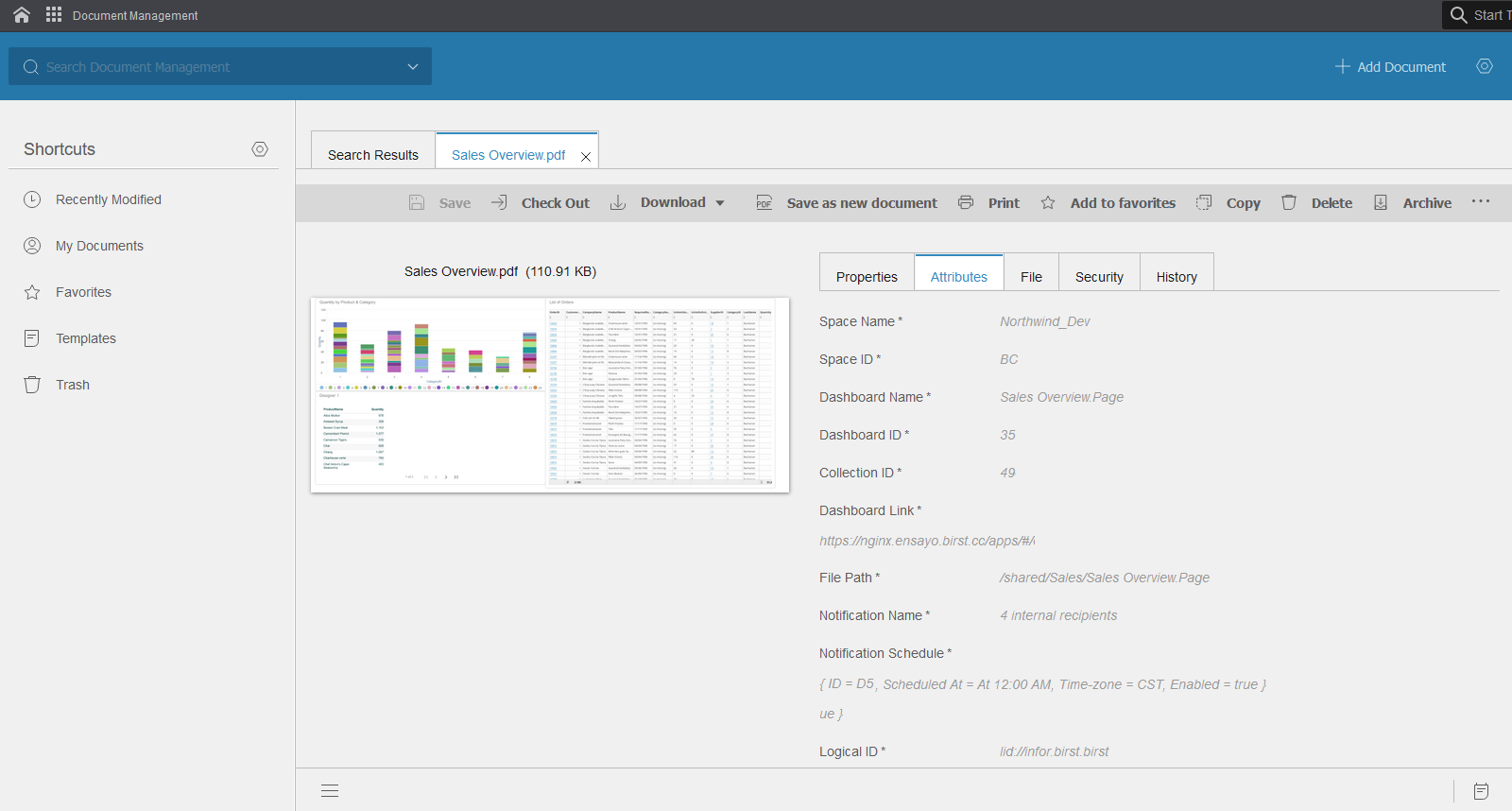Expand the Download dropdown arrow
Image resolution: width=1512 pixels, height=811 pixels.
[x=720, y=203]
